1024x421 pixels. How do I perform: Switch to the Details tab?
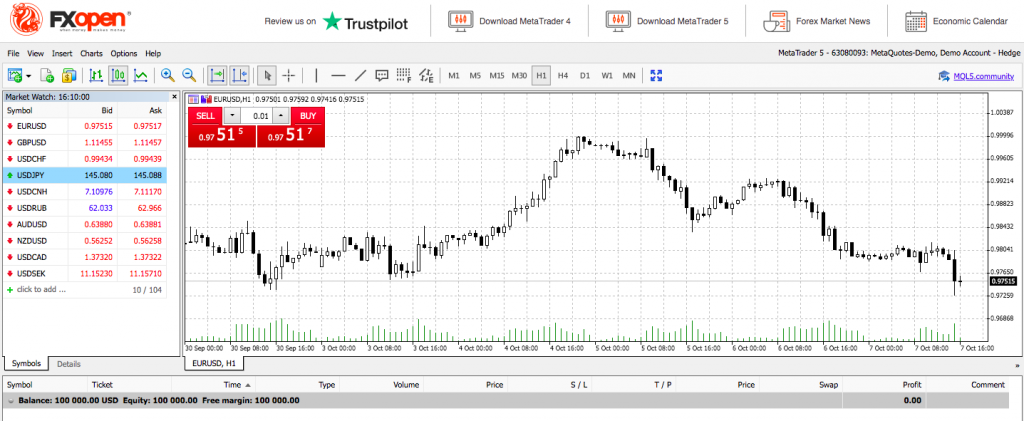pos(68,364)
